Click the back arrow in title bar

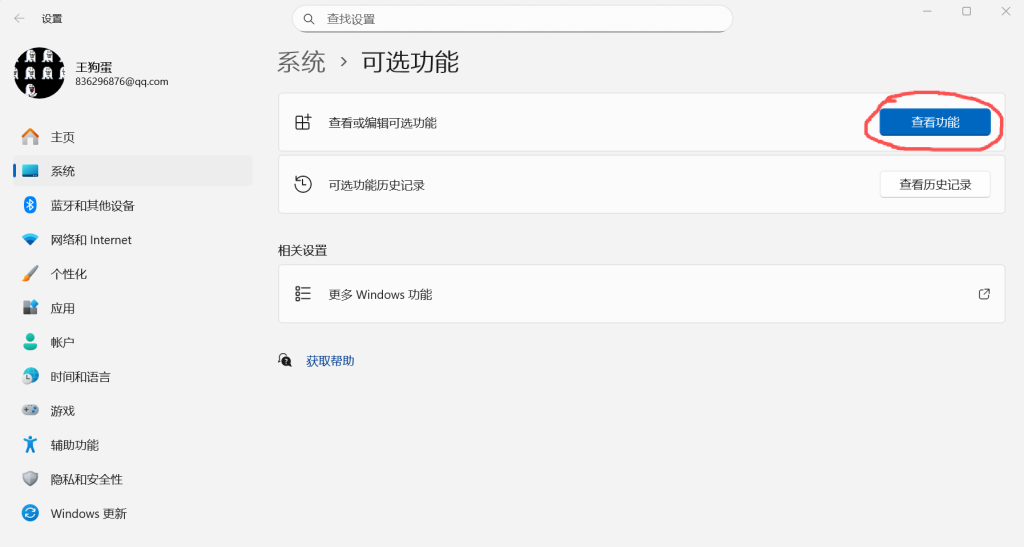coord(19,18)
